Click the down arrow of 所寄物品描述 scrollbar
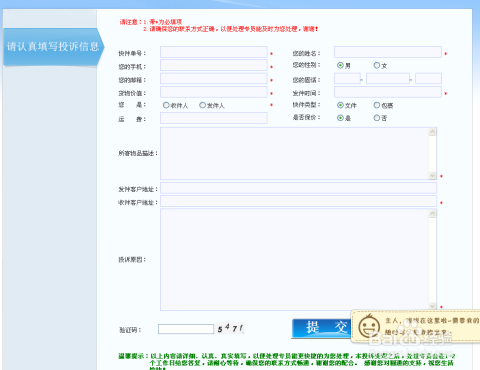Image resolution: width=480 pixels, height=370 pixels. (433, 175)
